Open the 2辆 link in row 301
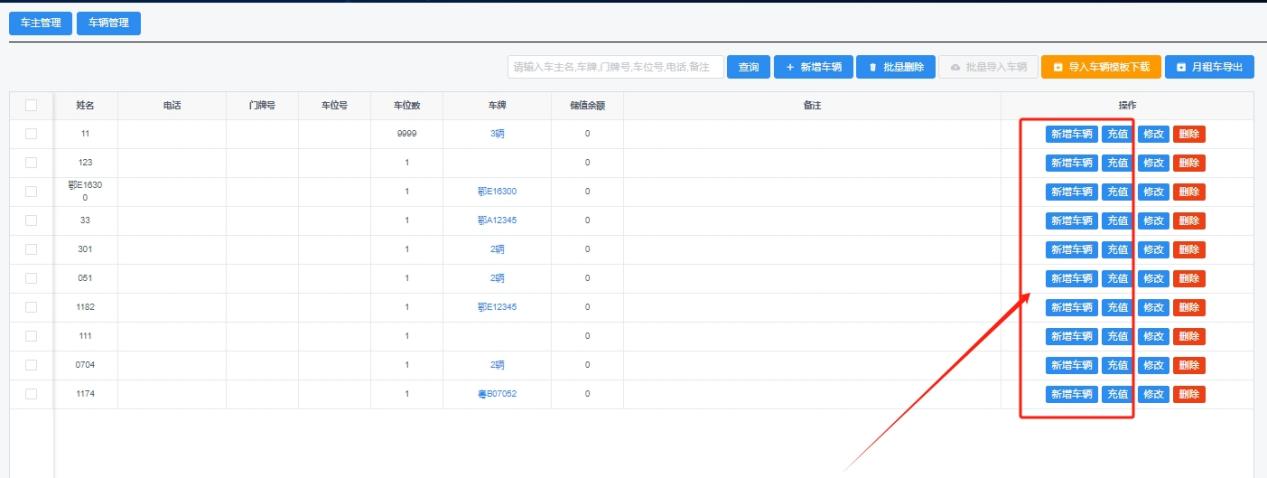This screenshot has height=478, width=1267. pyautogui.click(x=497, y=249)
